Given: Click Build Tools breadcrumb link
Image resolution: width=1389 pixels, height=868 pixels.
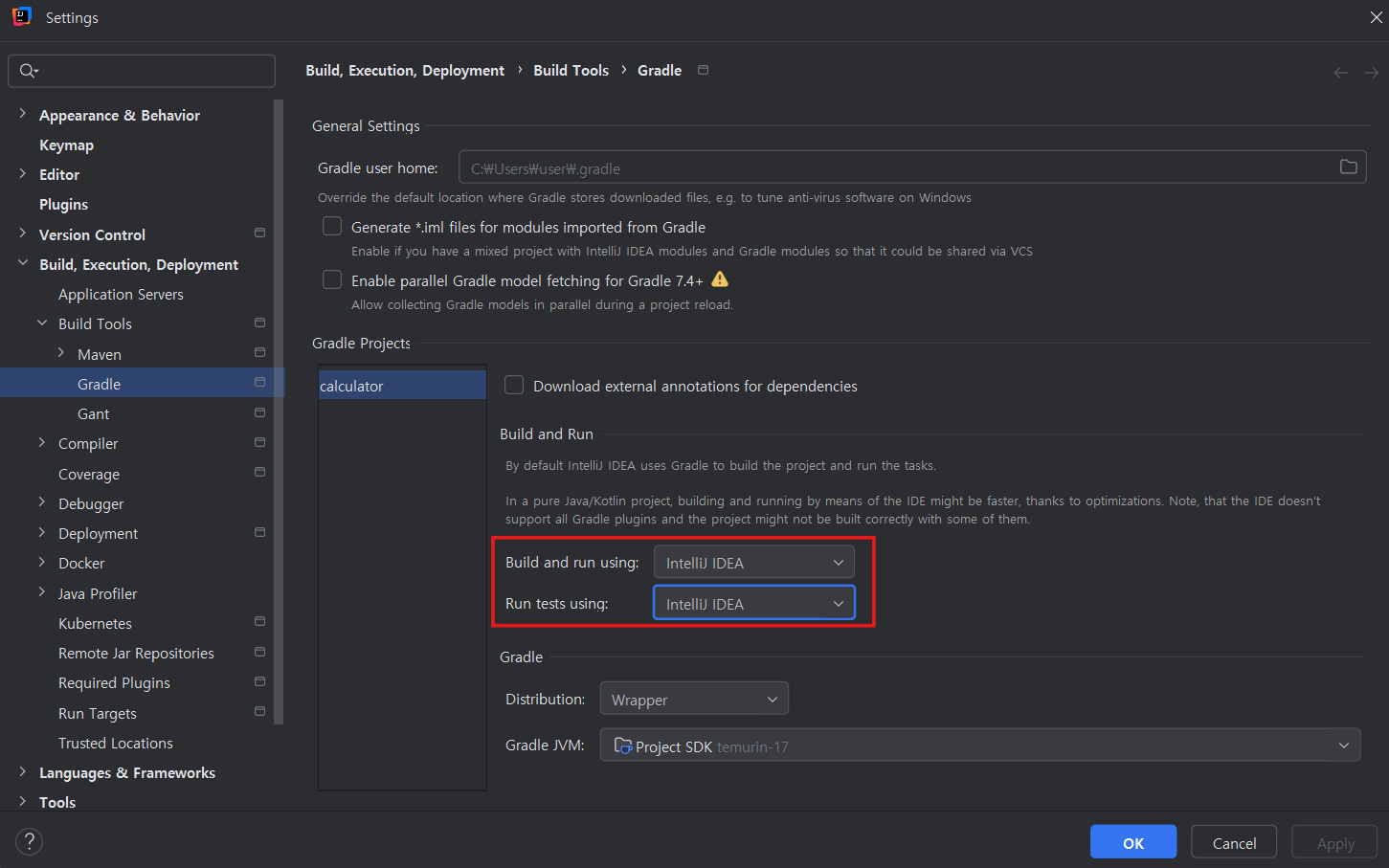Looking at the screenshot, I should [x=571, y=70].
